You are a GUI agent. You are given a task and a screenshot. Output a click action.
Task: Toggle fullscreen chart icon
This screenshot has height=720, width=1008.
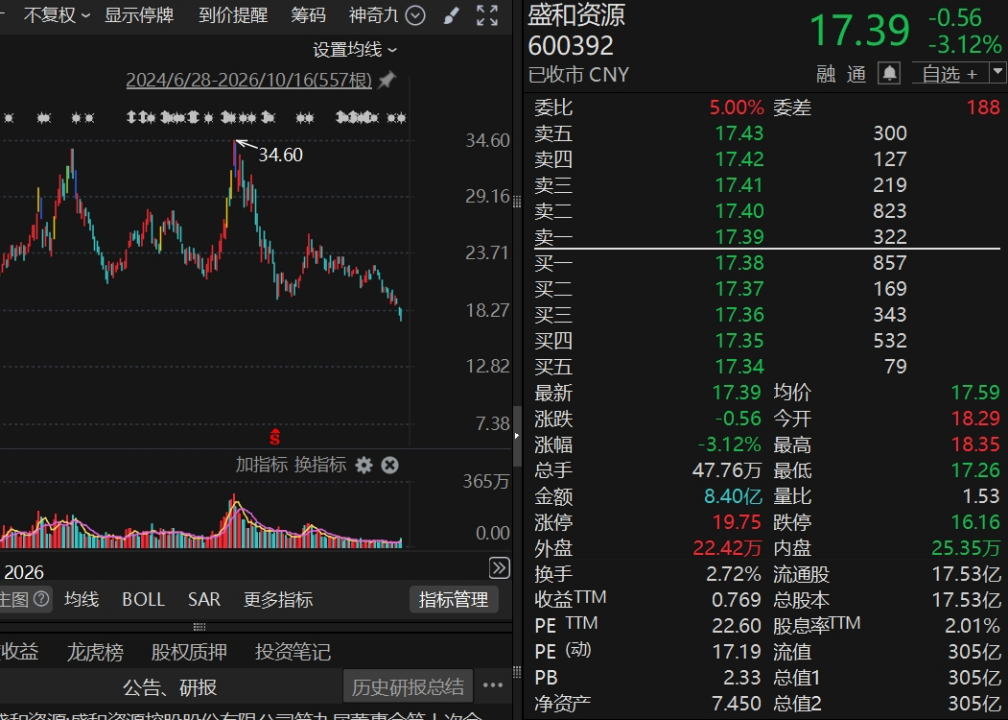[x=487, y=15]
